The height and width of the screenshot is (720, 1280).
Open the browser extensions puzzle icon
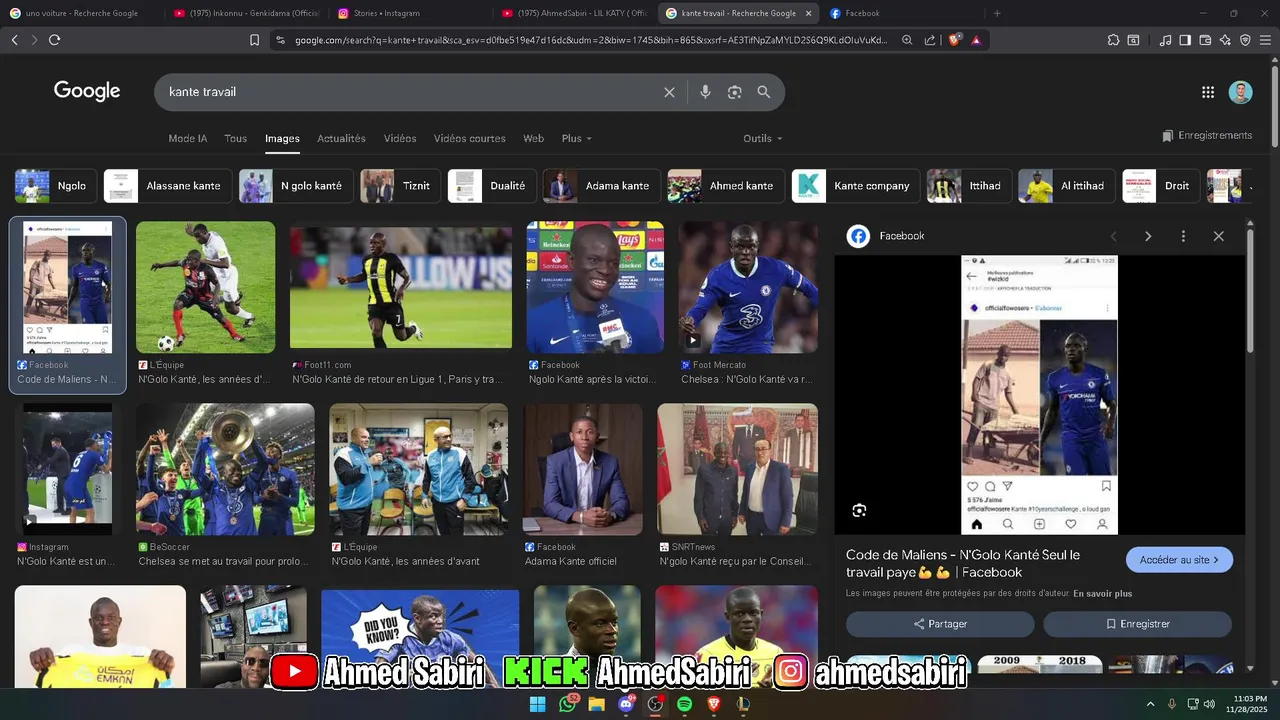[1113, 40]
